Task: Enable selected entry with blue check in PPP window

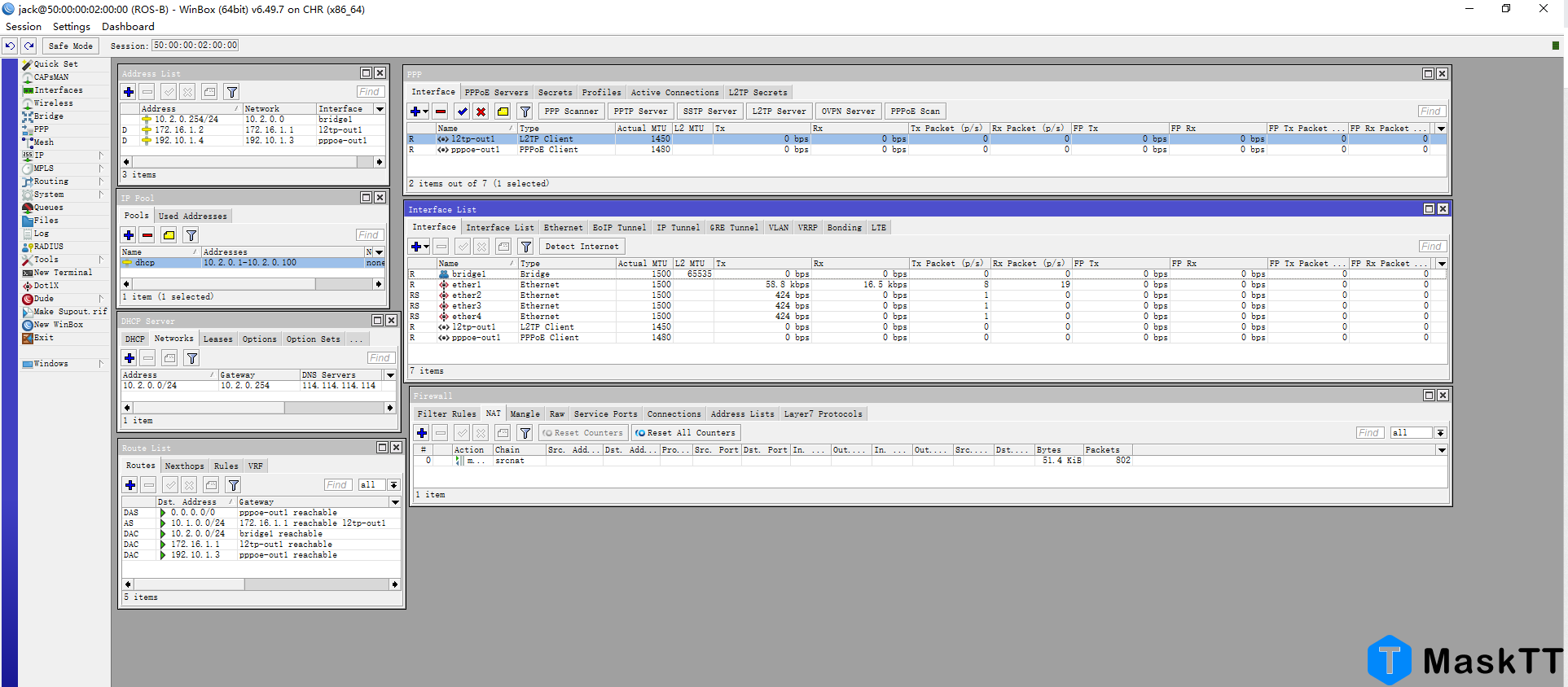Action: [462, 112]
